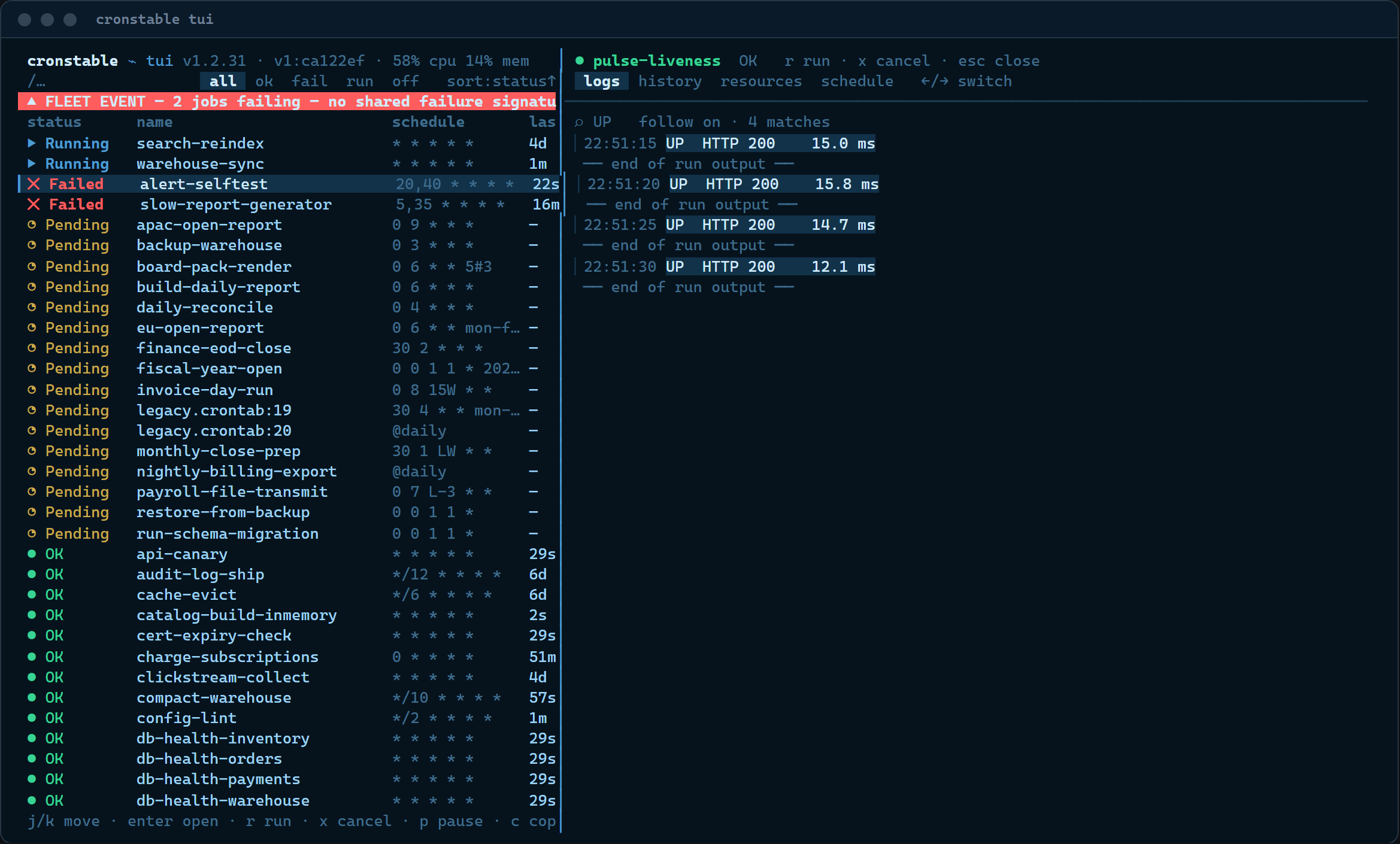
Task: Click the green OK dot for config-lint
Action: pos(32,718)
